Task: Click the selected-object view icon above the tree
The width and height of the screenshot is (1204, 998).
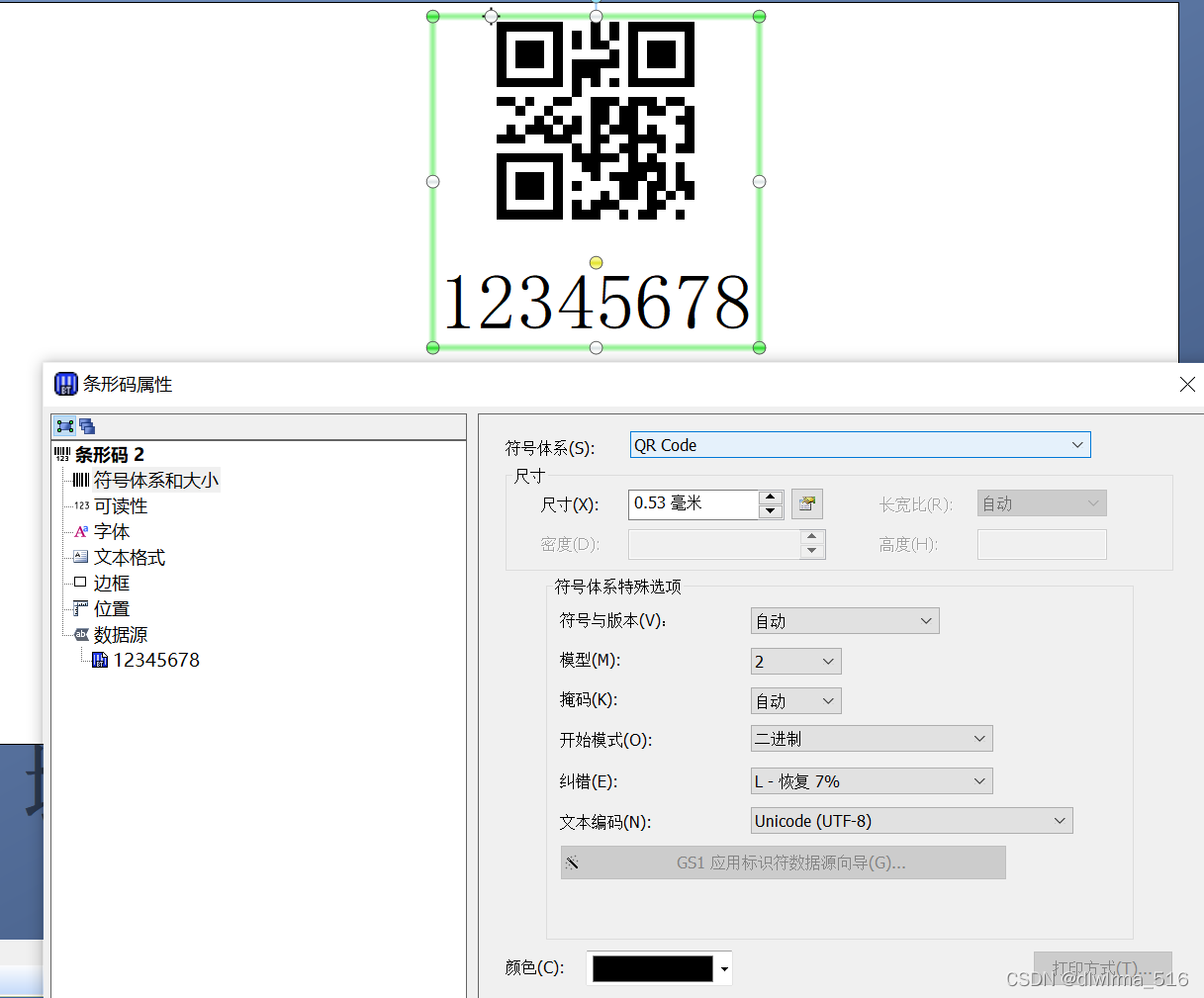Action: 65,426
